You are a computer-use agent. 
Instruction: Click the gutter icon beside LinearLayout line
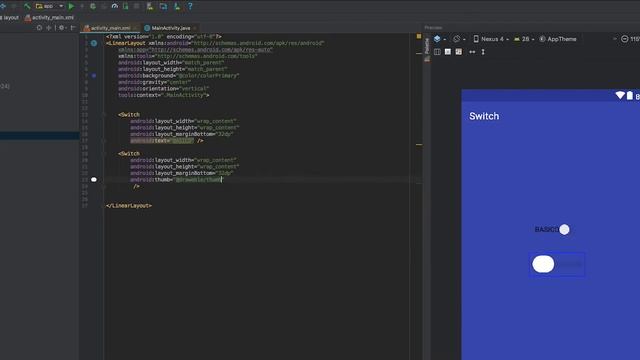click(94, 43)
